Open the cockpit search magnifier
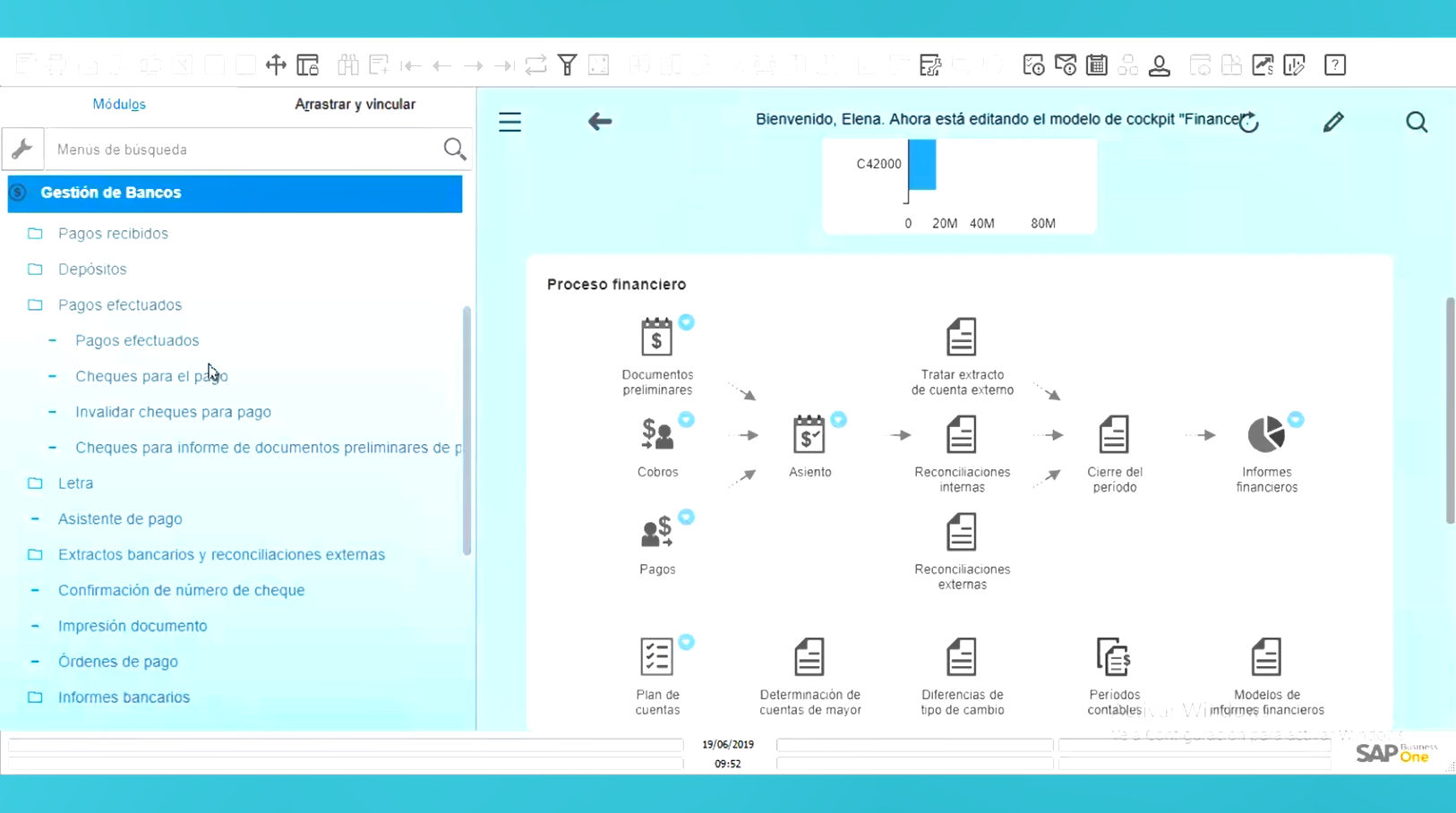This screenshot has width=1456, height=813. point(1416,122)
